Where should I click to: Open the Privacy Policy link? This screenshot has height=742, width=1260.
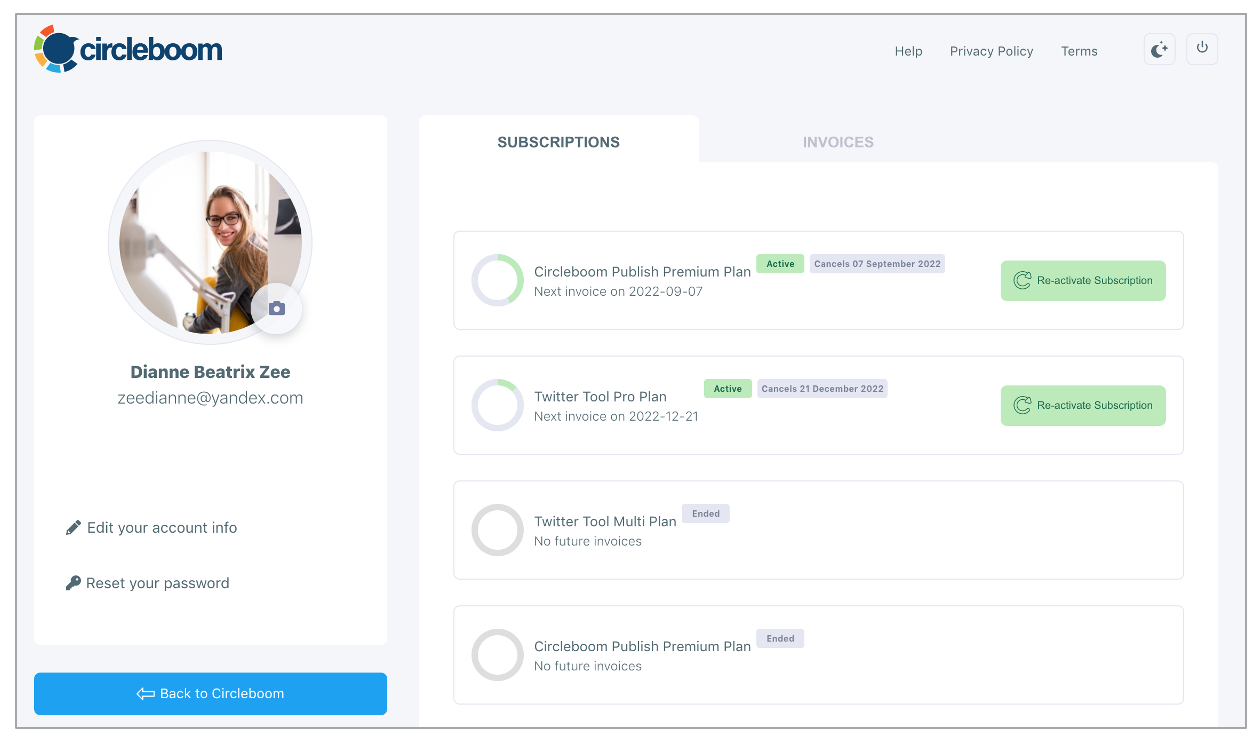click(991, 51)
